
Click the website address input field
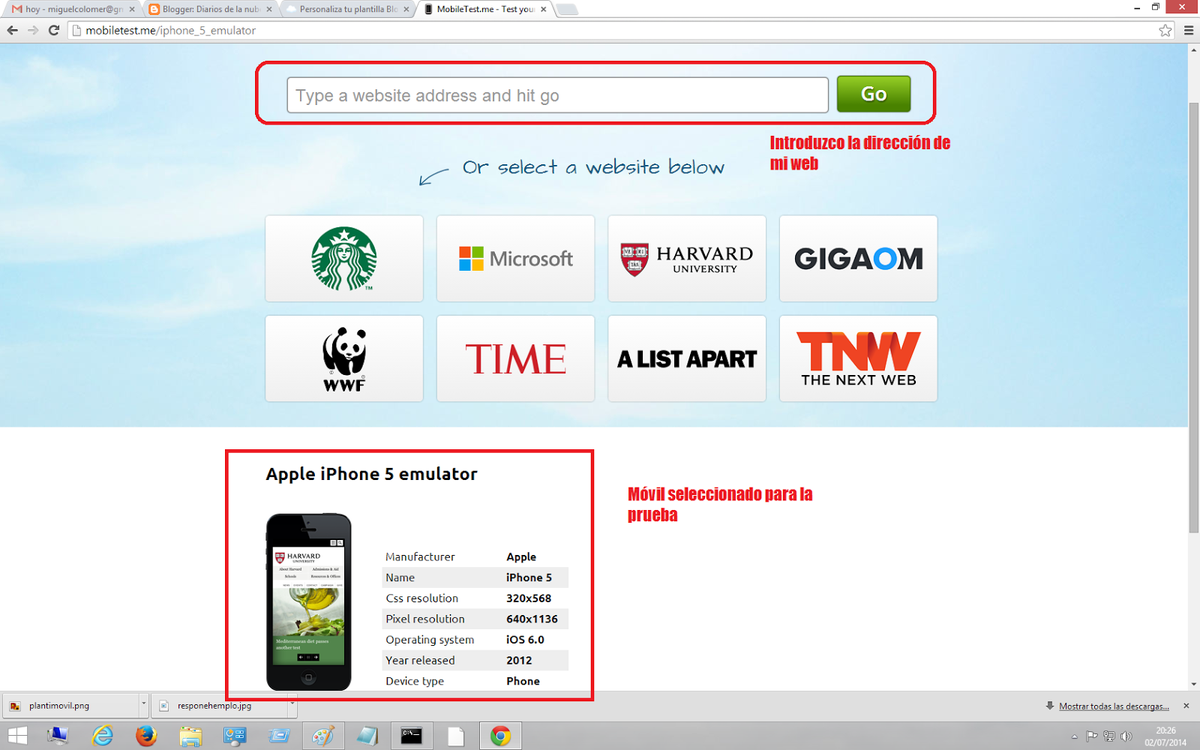pos(557,96)
